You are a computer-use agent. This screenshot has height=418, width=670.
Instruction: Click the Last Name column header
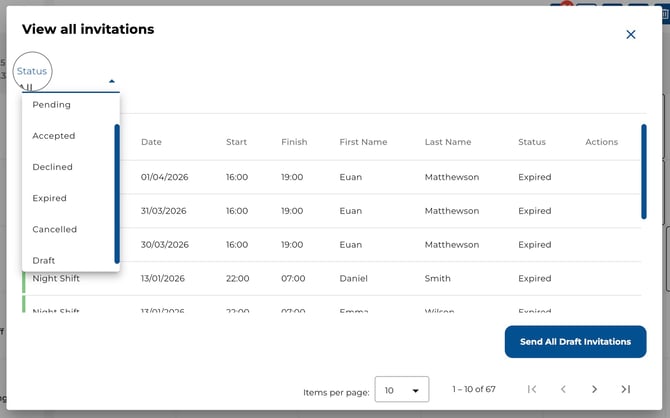coord(447,142)
